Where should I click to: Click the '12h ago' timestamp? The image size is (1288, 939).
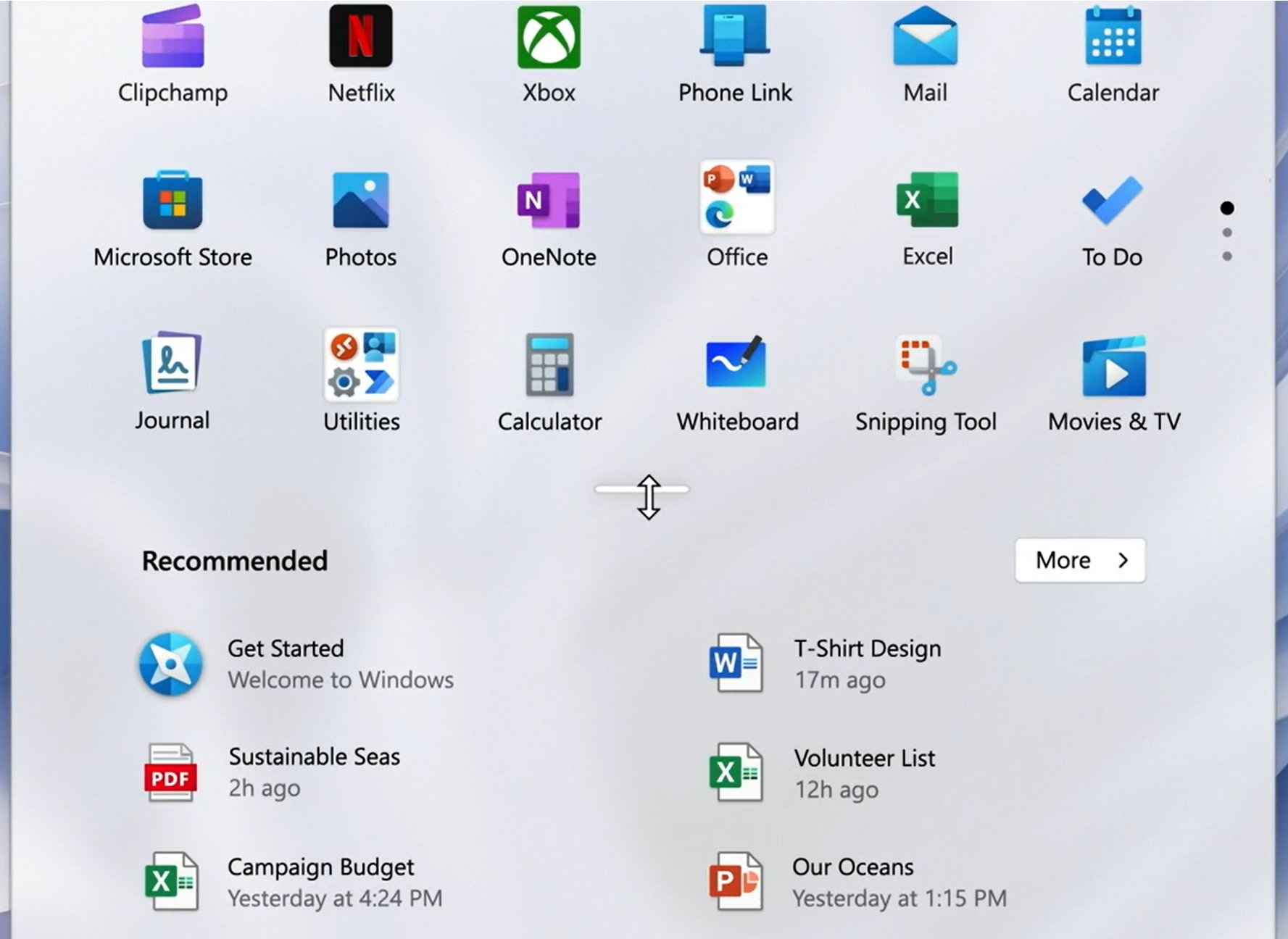836,790
